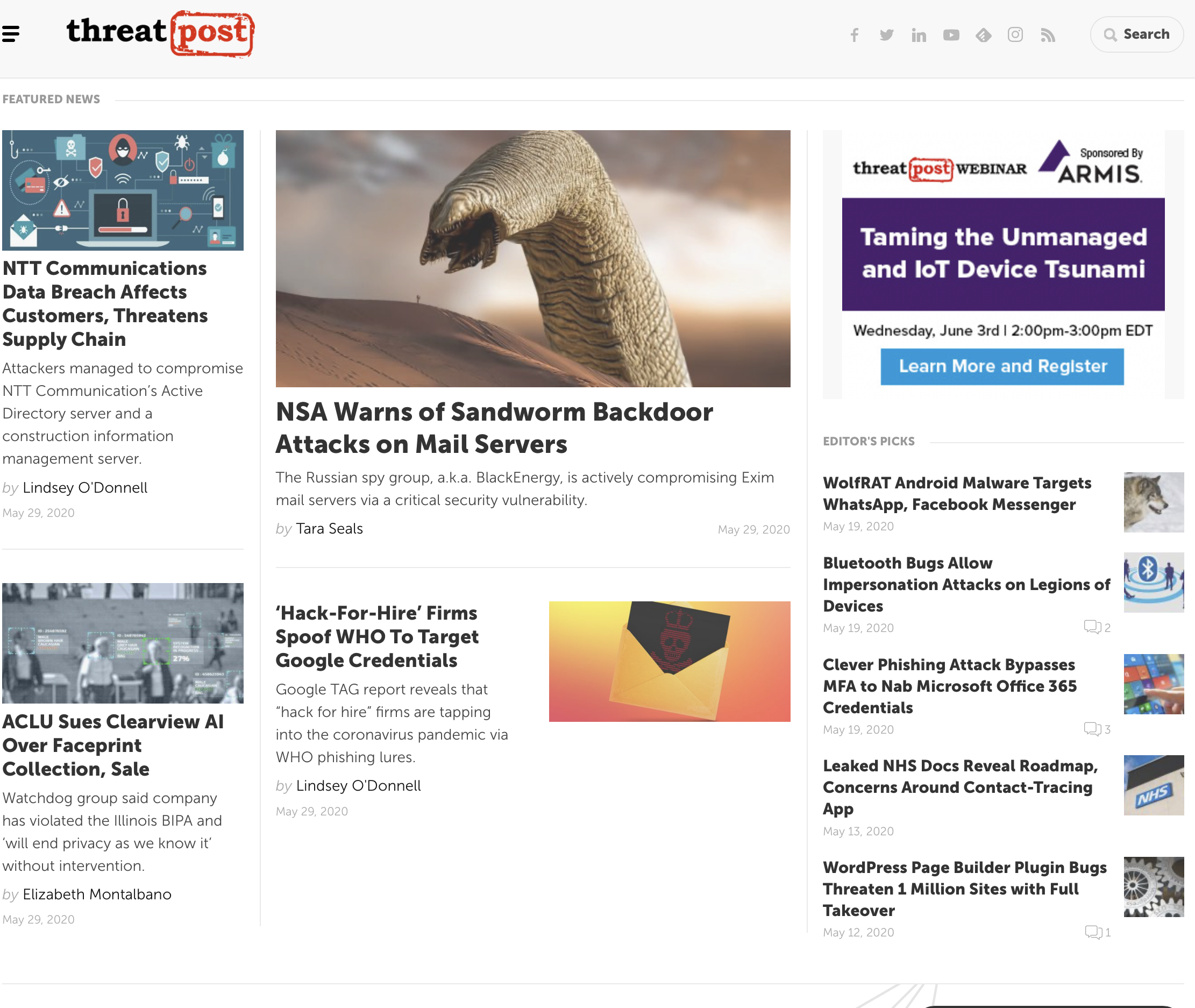The image size is (1195, 1008).
Task: Click the WolfRAT wolf thumbnail
Action: (1153, 502)
